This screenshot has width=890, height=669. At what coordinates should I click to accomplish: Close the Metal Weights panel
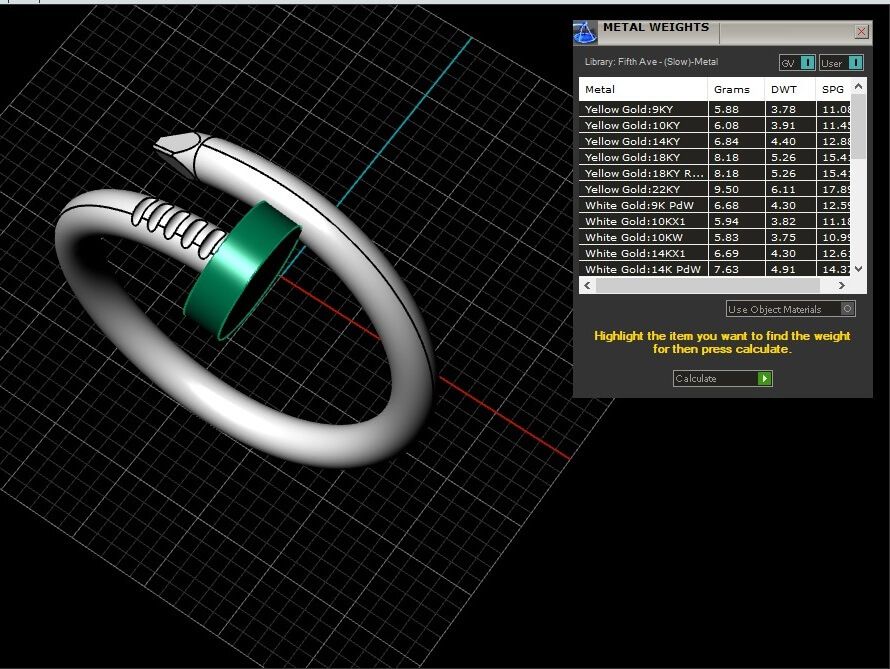pyautogui.click(x=861, y=32)
